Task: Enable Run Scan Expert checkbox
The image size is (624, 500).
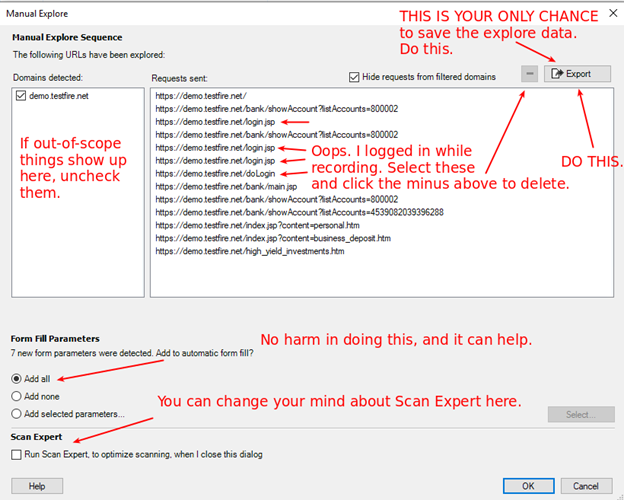Action: [x=19, y=454]
